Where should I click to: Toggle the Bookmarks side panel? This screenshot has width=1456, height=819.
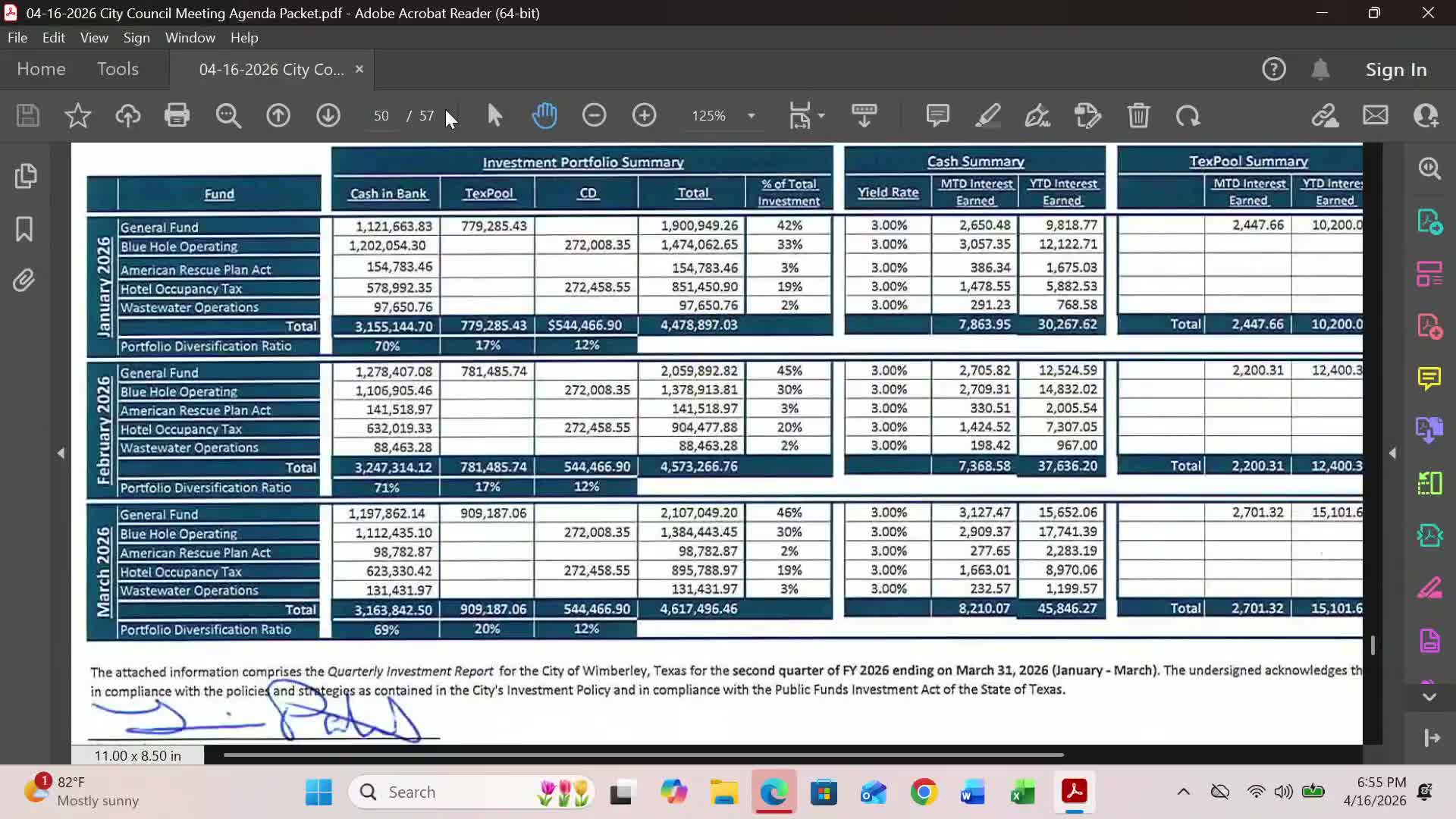coord(25,228)
